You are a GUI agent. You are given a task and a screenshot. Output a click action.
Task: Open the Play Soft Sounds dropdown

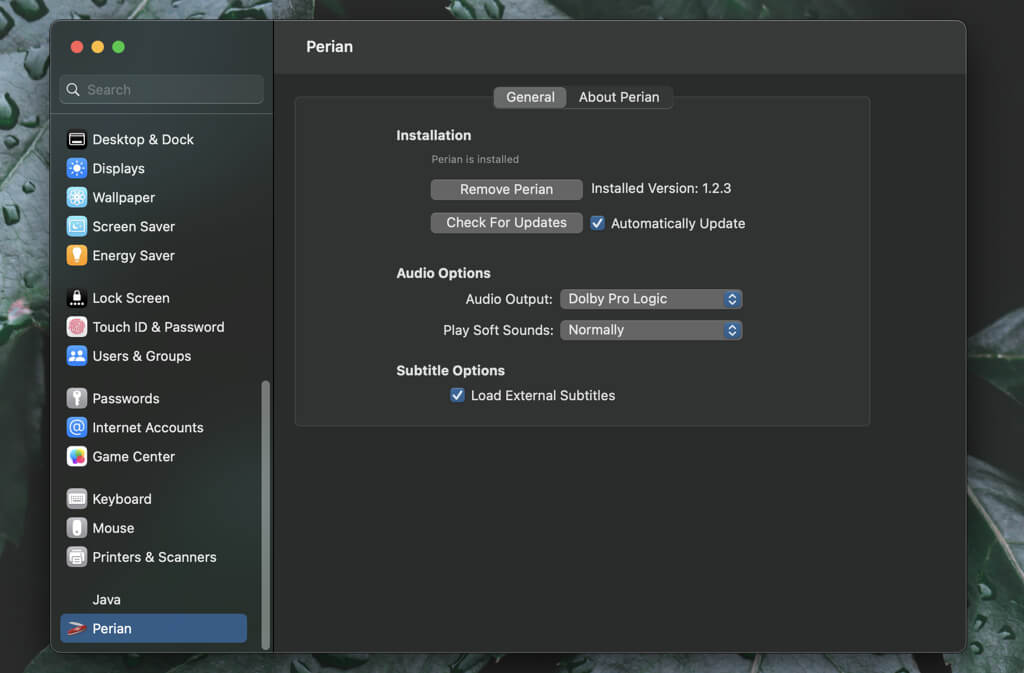point(651,330)
